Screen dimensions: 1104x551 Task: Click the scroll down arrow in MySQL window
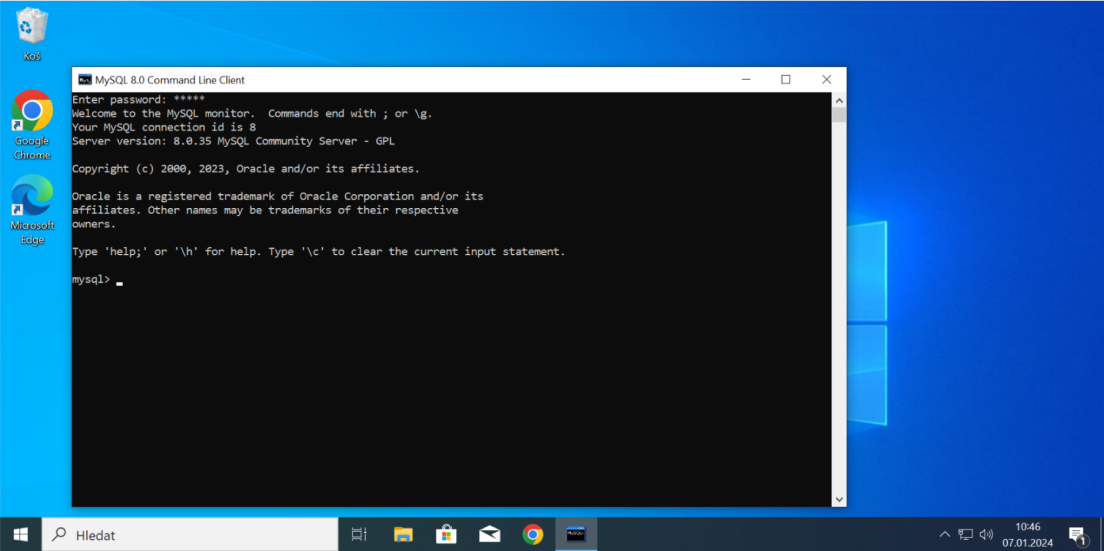coord(839,499)
